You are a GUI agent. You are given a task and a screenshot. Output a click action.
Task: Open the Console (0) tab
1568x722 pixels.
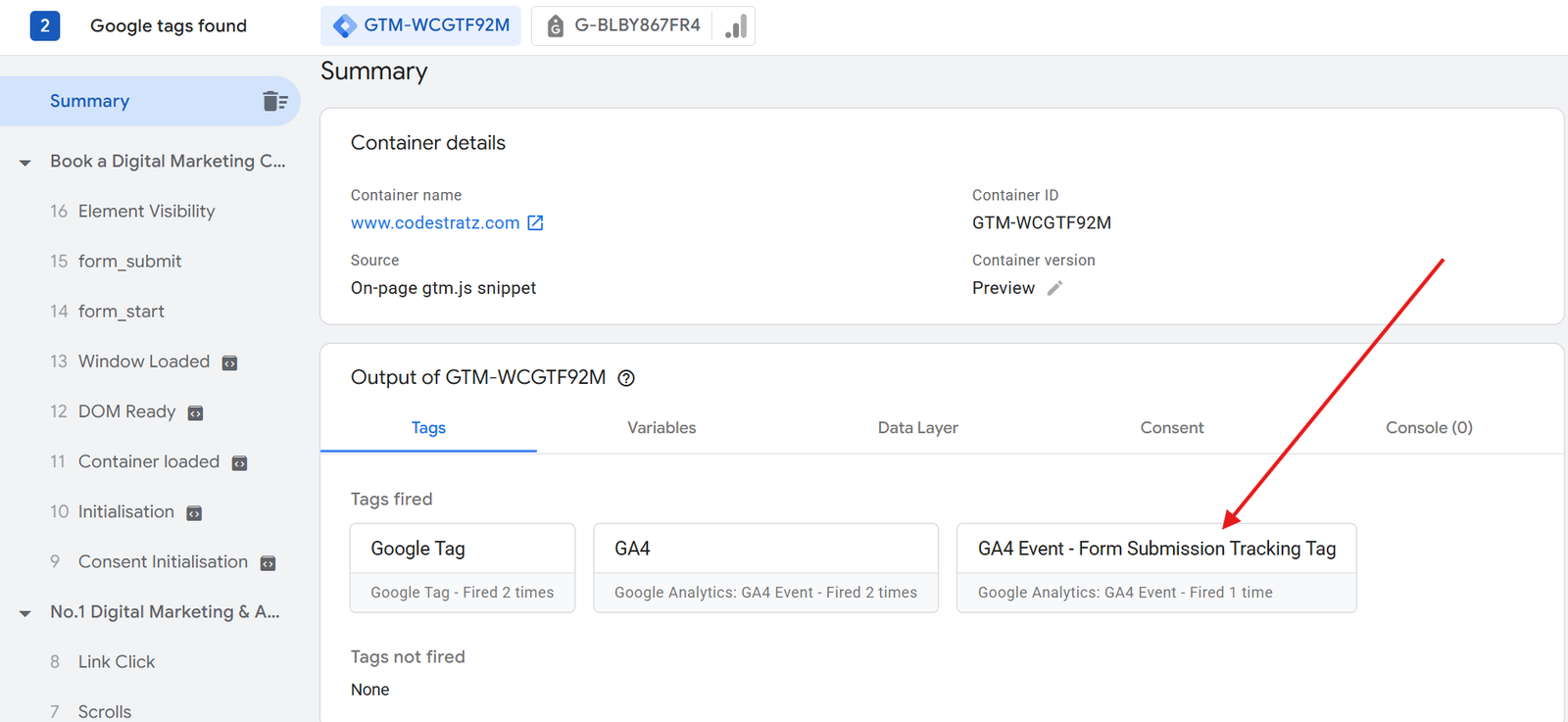[x=1429, y=428]
